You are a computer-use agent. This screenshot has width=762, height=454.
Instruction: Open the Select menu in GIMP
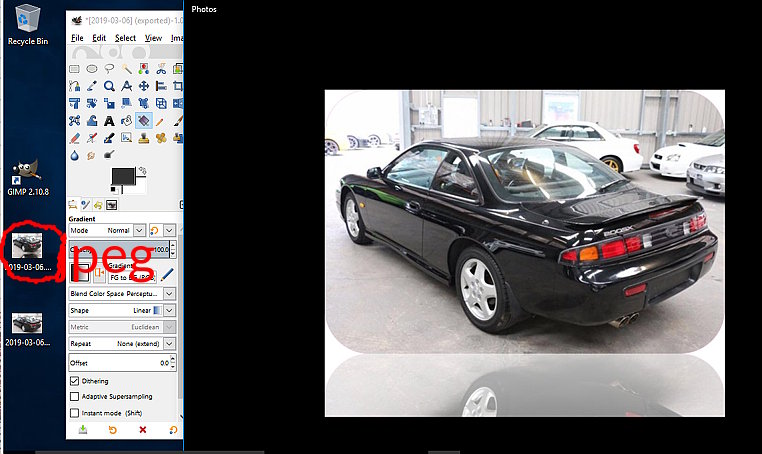tap(125, 38)
